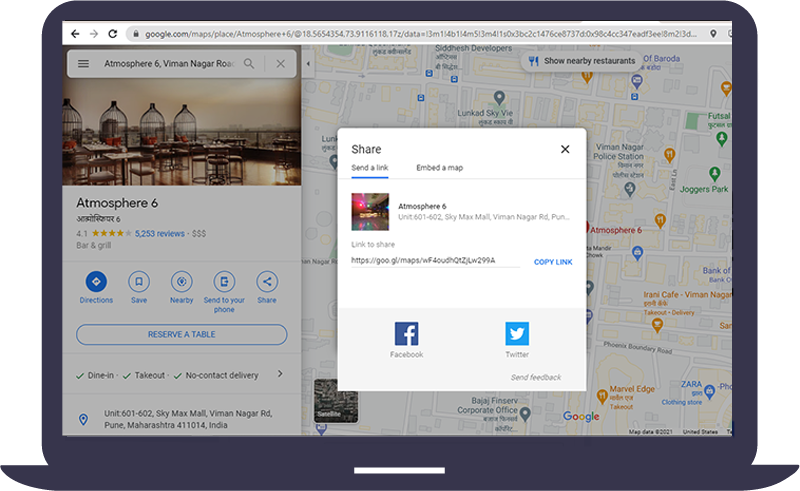The height and width of the screenshot is (491, 800).
Task: Click the Dine-in attribute text
Action: click(101, 375)
